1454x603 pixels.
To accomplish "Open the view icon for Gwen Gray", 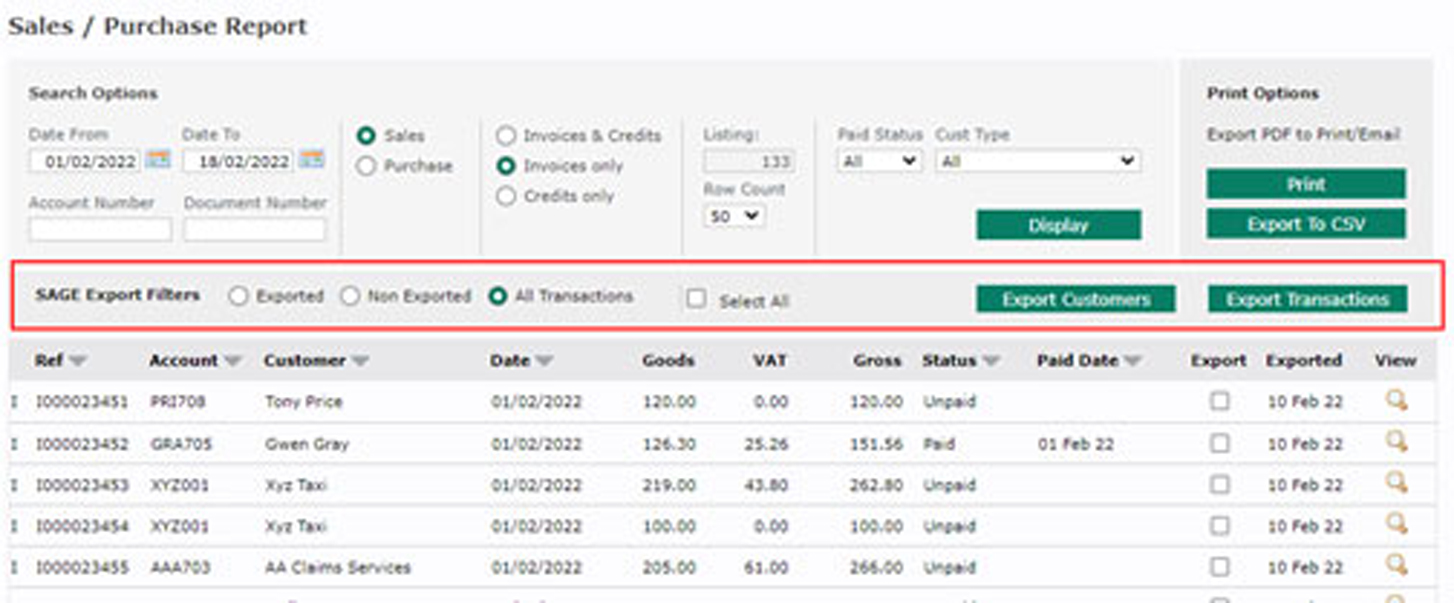I will (x=1396, y=443).
